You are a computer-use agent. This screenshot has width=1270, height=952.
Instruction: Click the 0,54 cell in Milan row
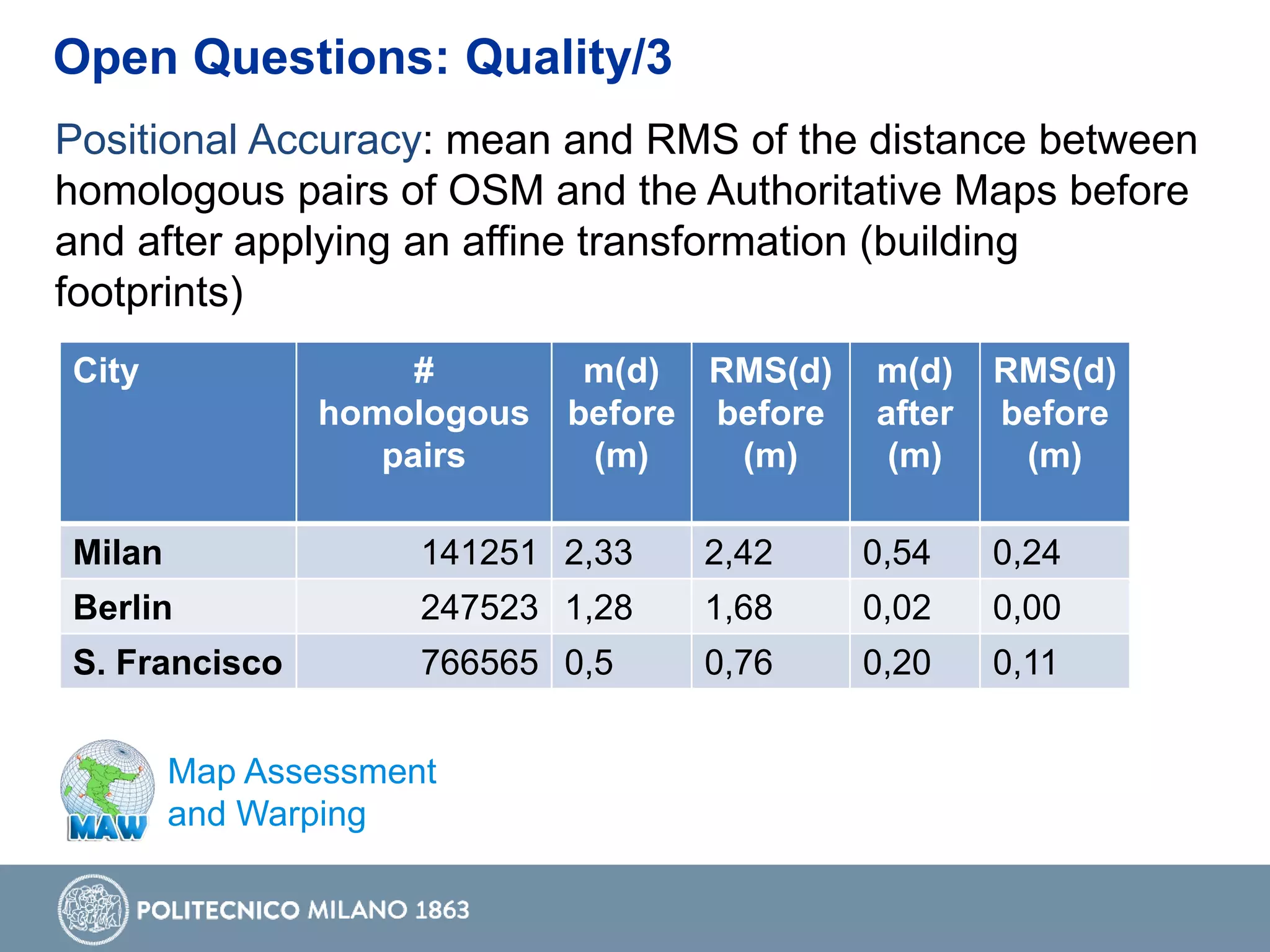(x=897, y=552)
